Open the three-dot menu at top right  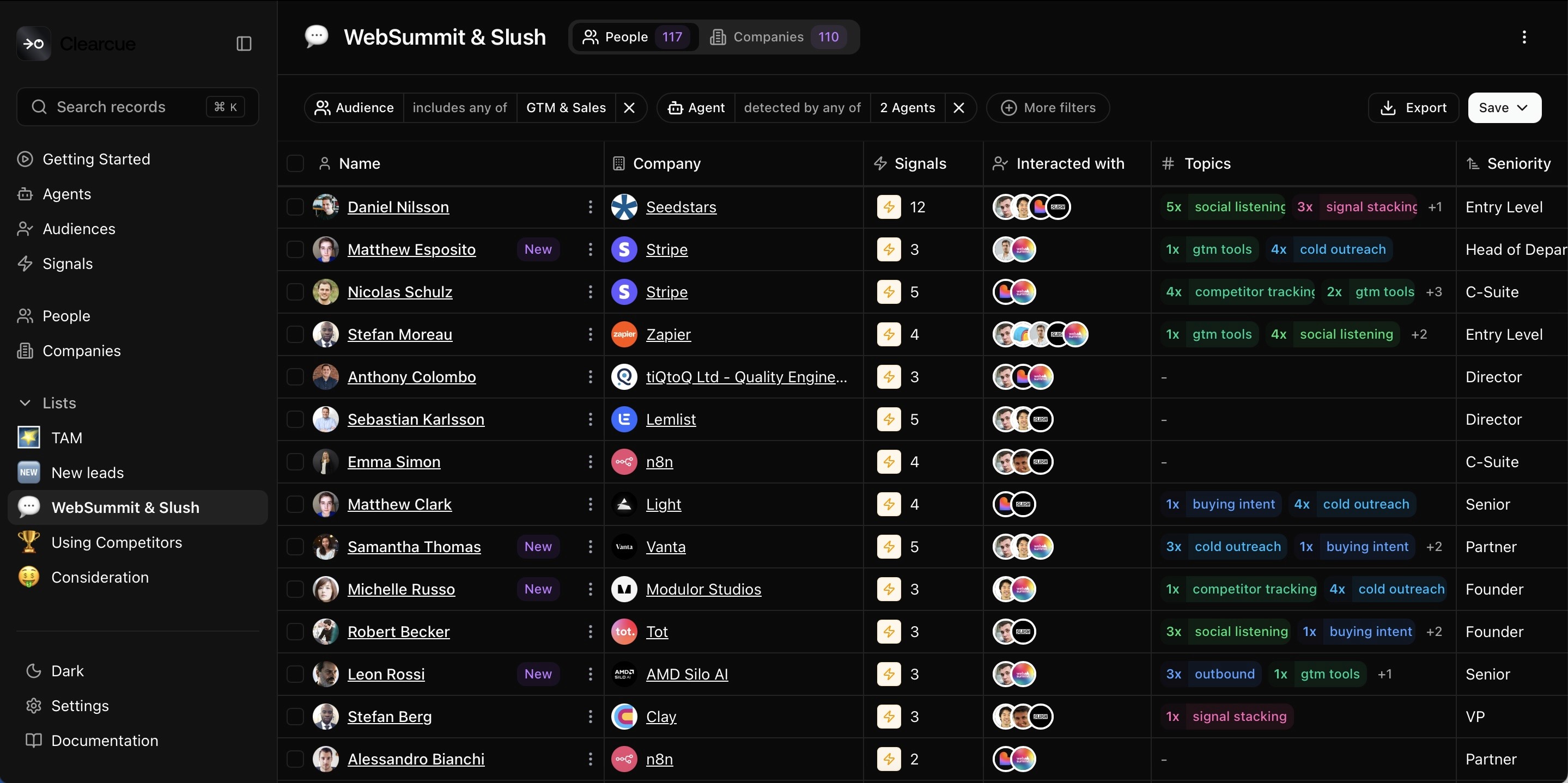1523,37
